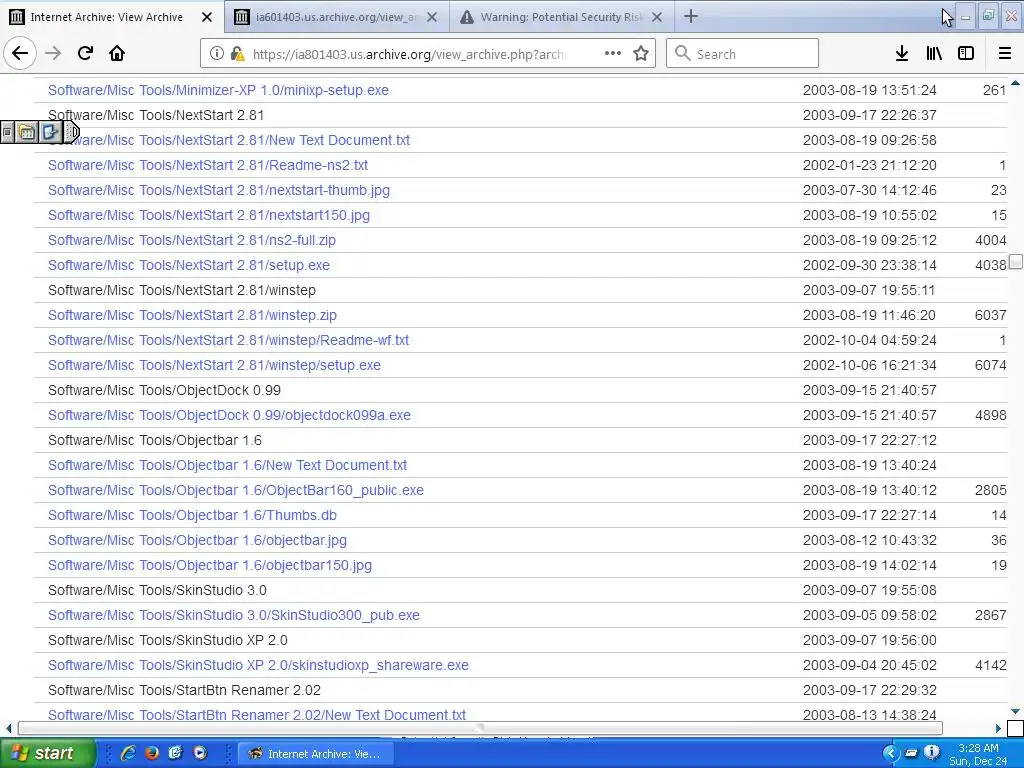Bookmark this page with the star icon
Screen dimensions: 1024x768
[x=641, y=54]
